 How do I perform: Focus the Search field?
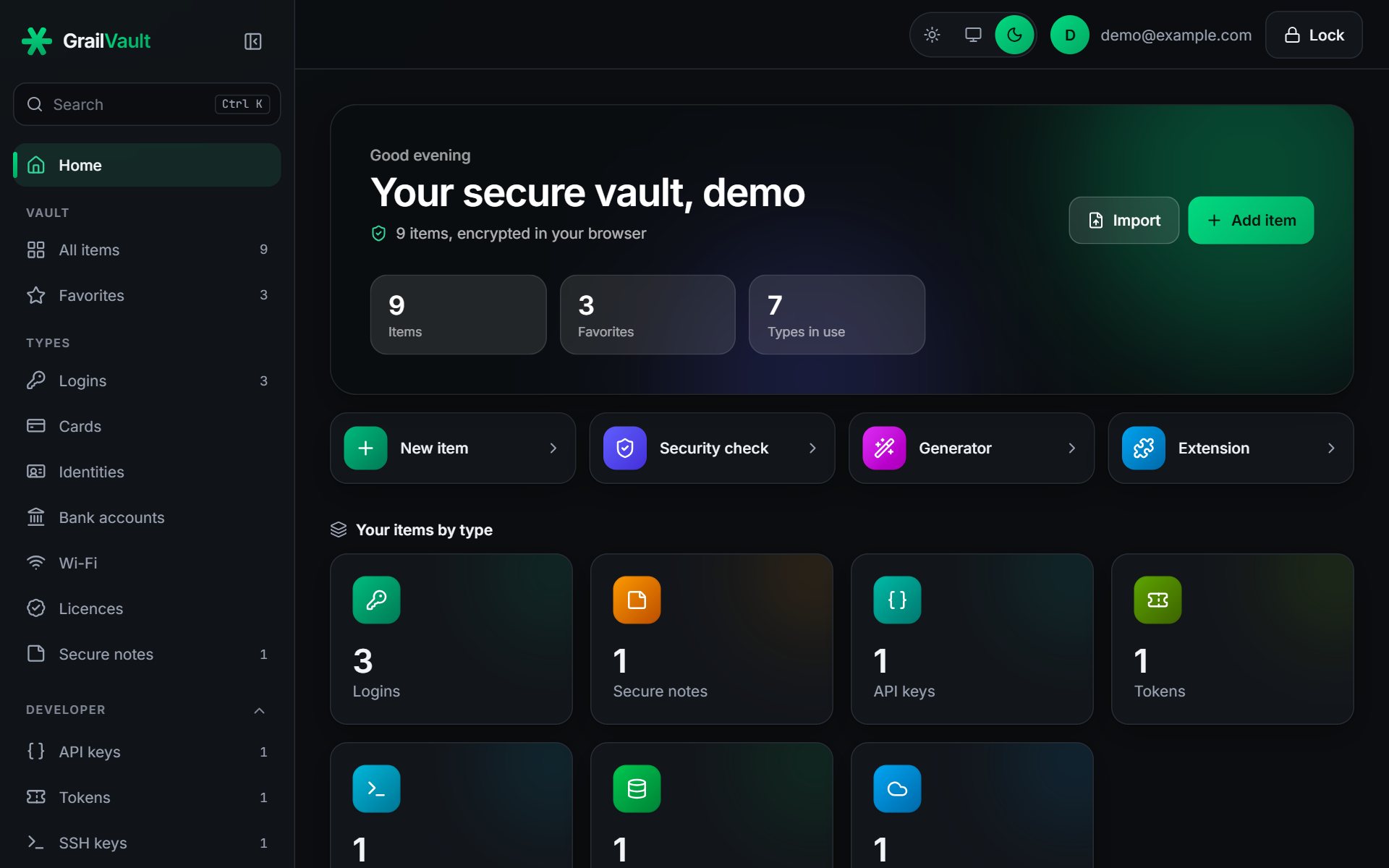[147, 104]
